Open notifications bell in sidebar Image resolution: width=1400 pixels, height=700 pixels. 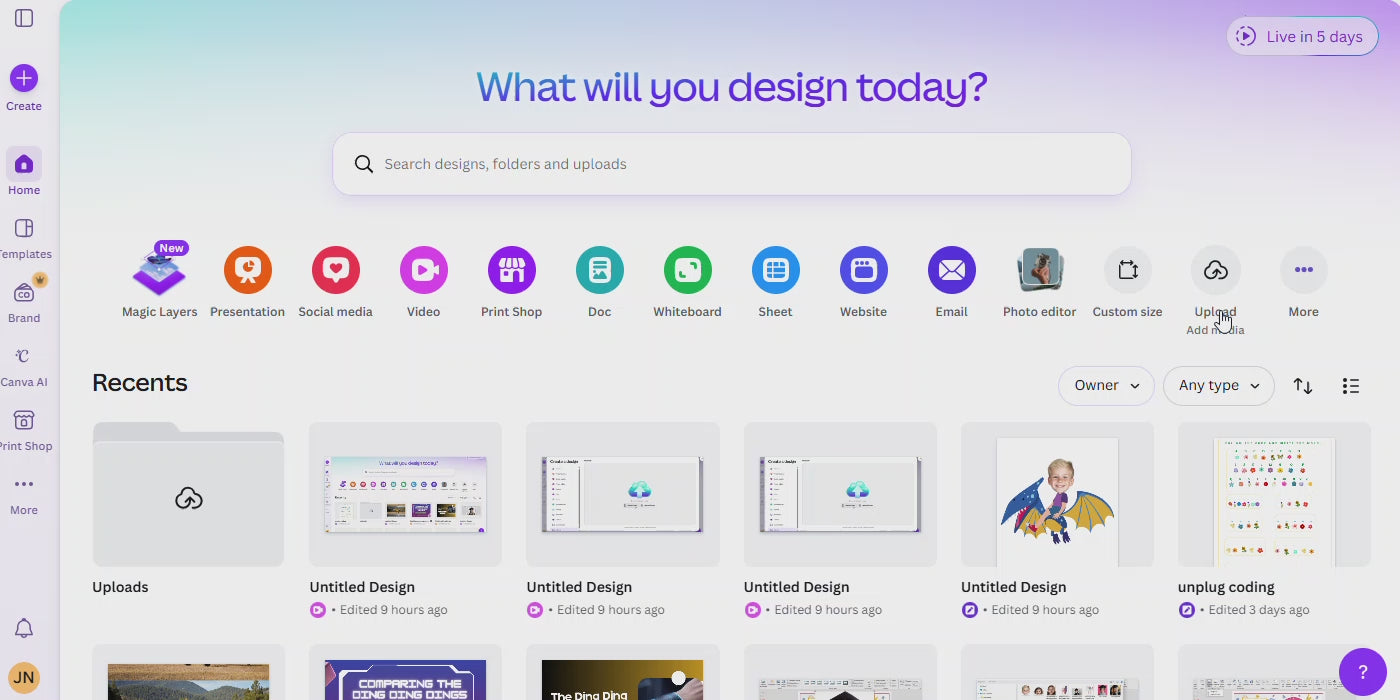click(x=24, y=628)
